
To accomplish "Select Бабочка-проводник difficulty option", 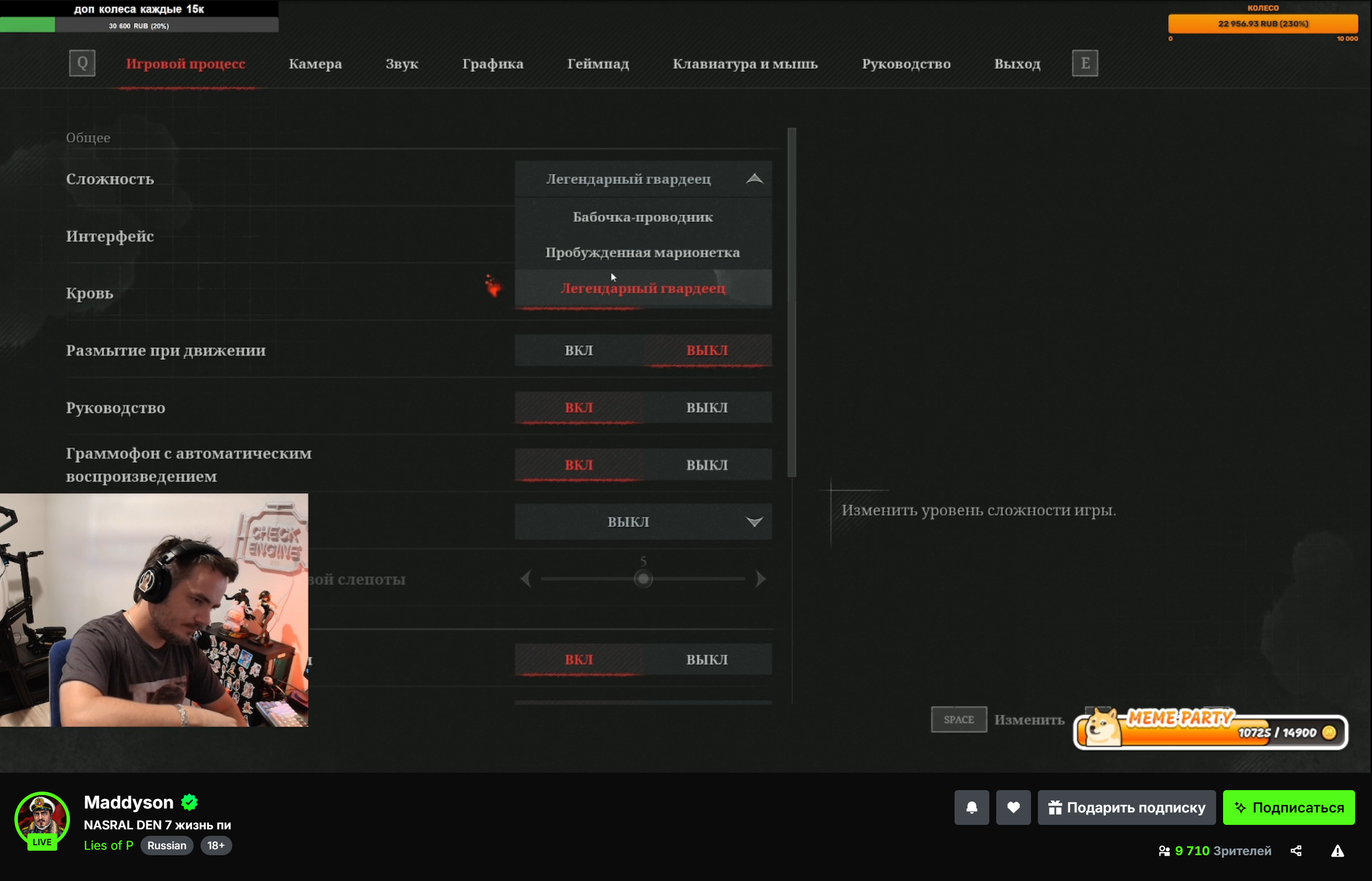I will pos(642,218).
